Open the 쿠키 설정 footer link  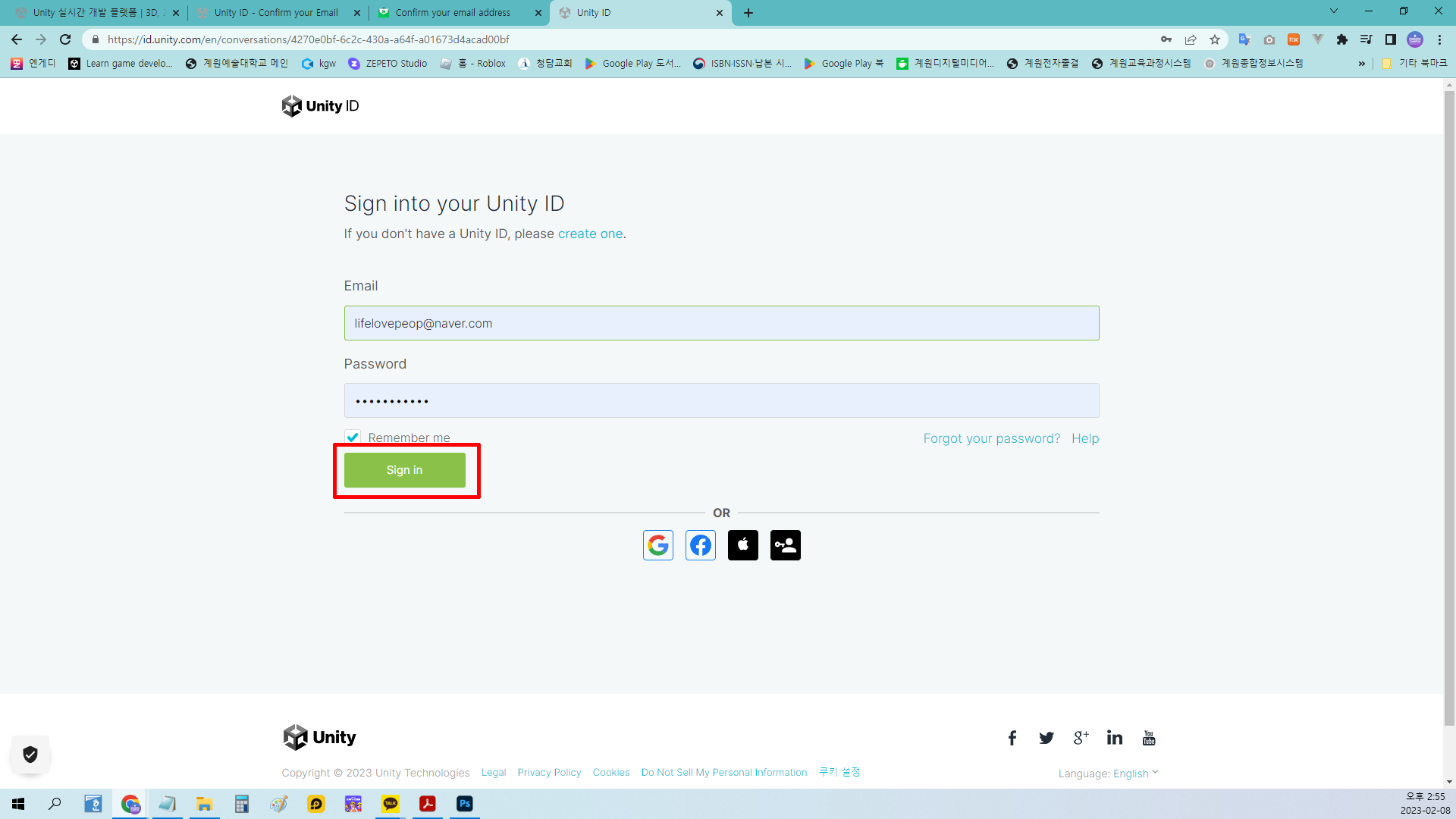pyautogui.click(x=839, y=772)
